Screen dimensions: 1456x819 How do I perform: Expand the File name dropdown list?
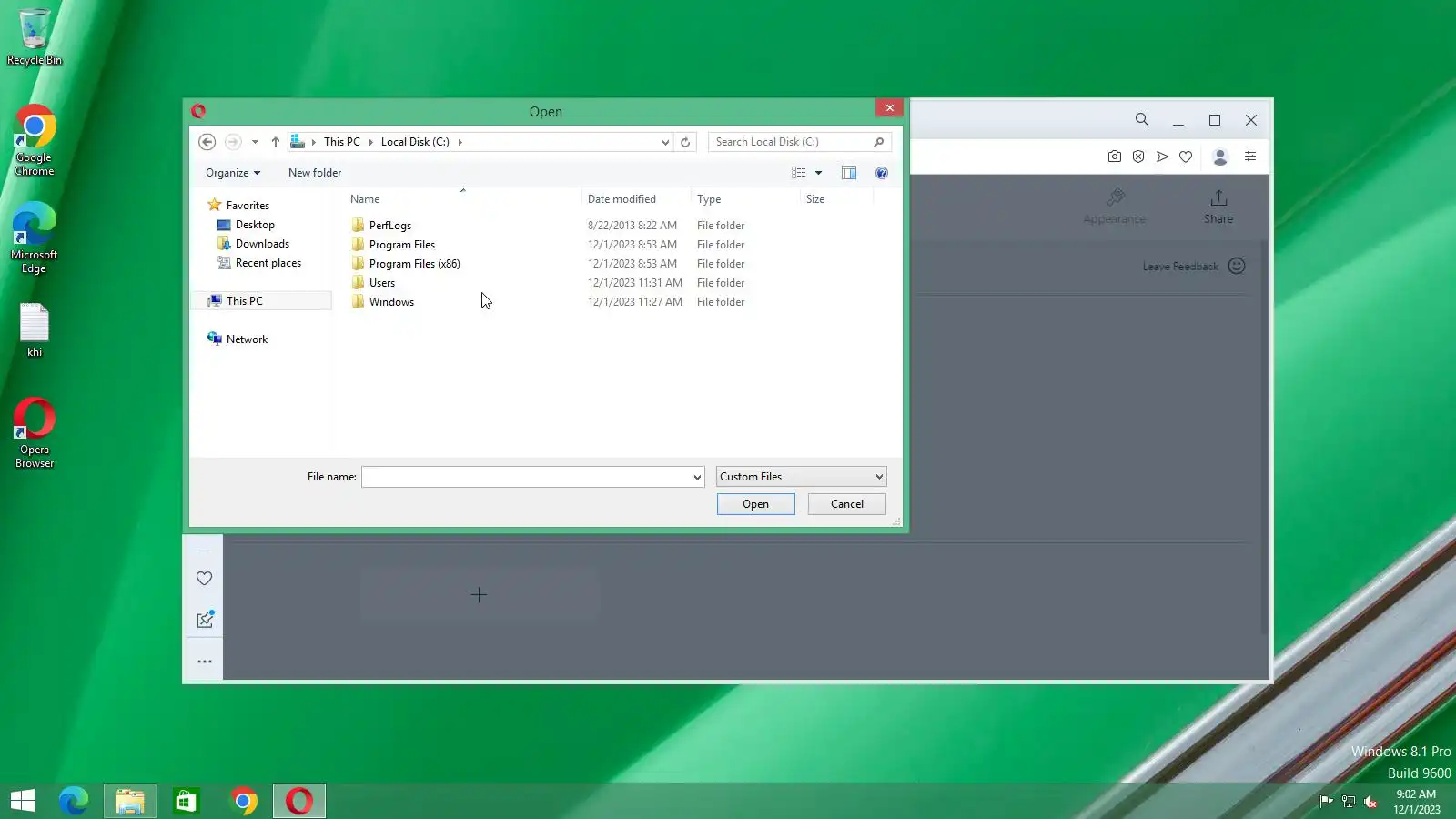tap(697, 477)
